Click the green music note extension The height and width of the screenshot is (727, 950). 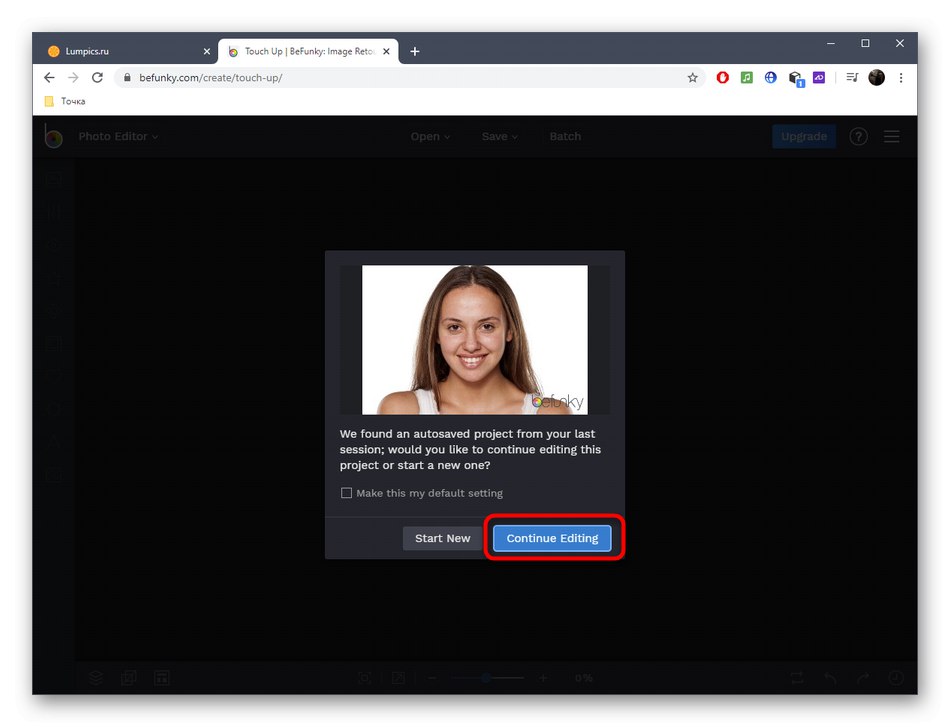coord(746,78)
